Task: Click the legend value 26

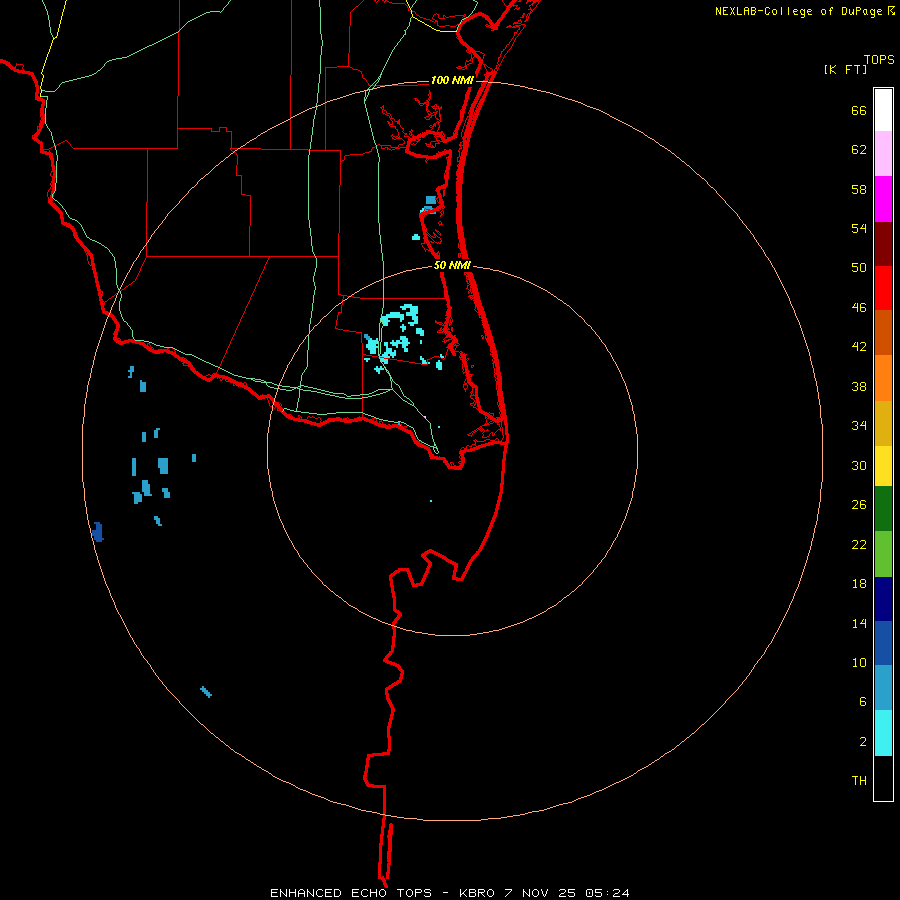Action: [x=859, y=505]
